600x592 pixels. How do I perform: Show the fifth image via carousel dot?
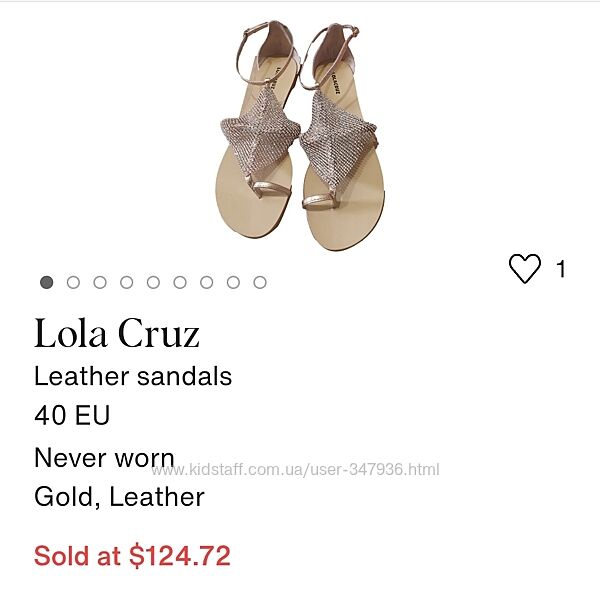click(x=153, y=282)
